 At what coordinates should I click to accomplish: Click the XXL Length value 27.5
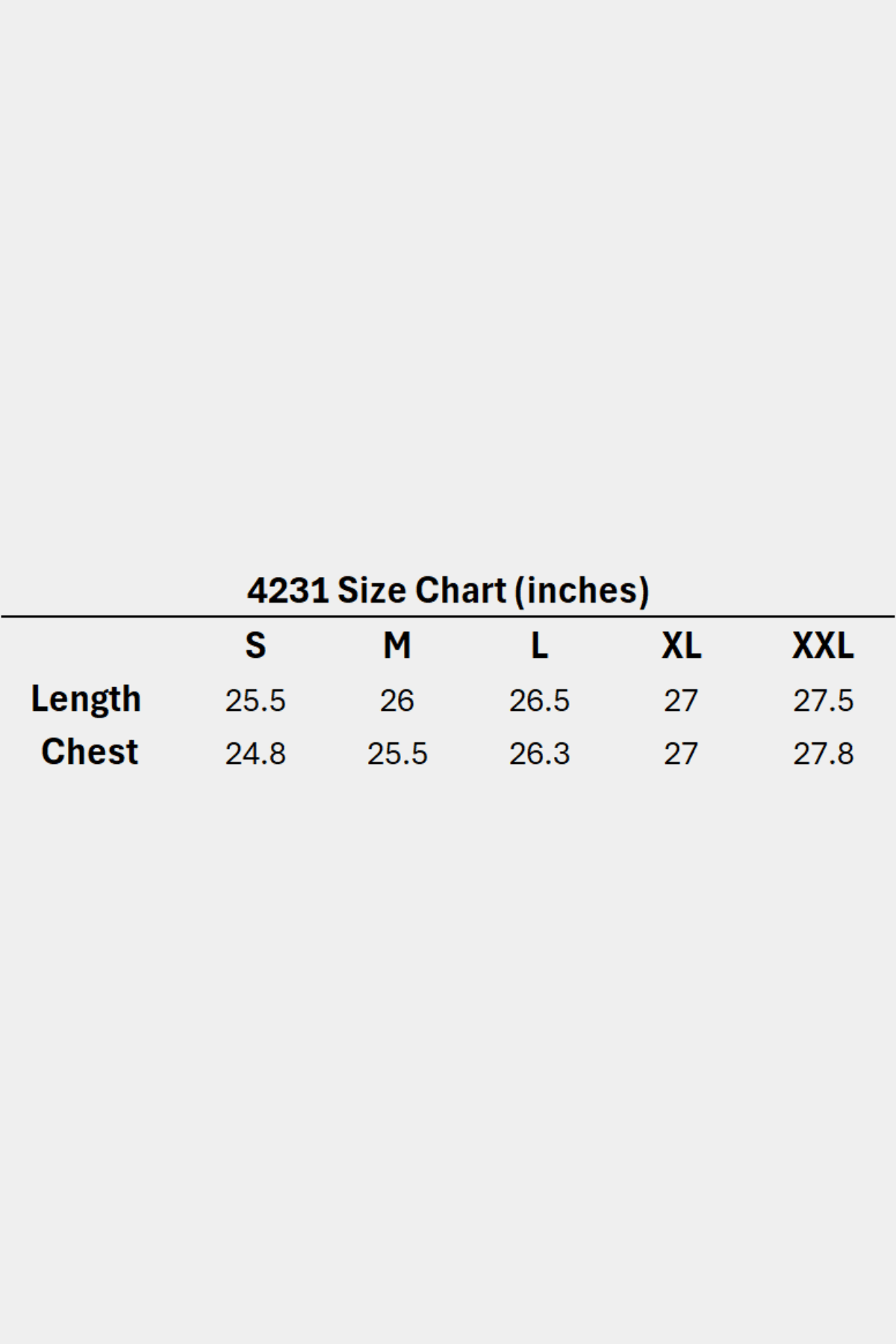(x=823, y=700)
